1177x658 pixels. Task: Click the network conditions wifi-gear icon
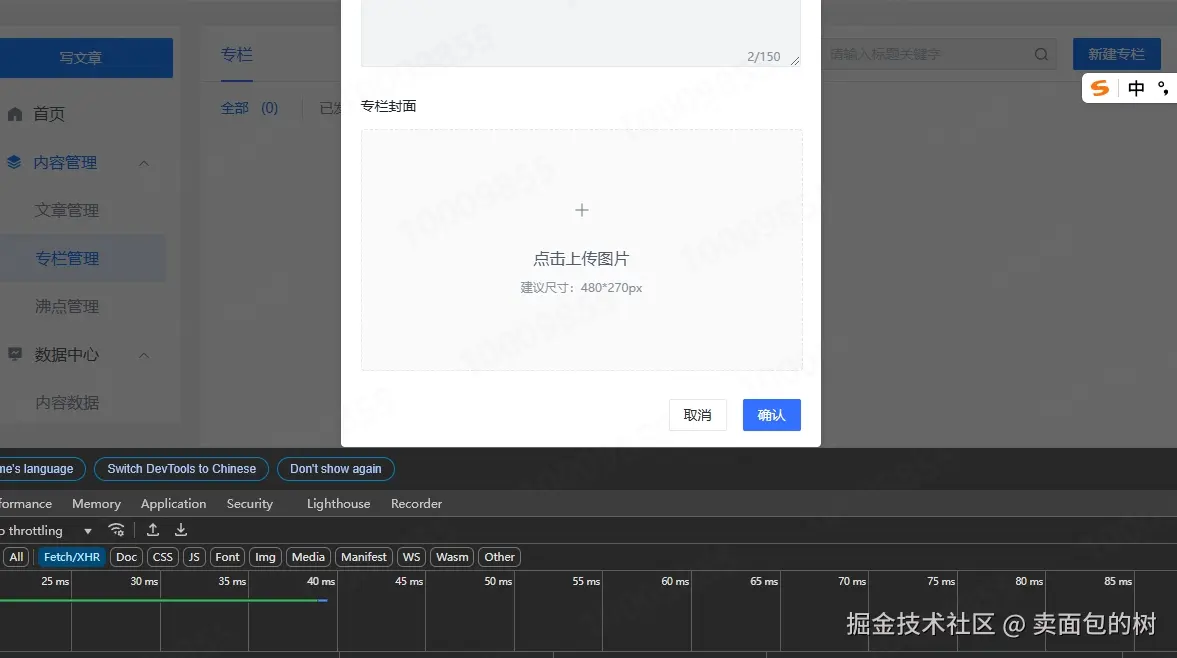[x=117, y=530]
